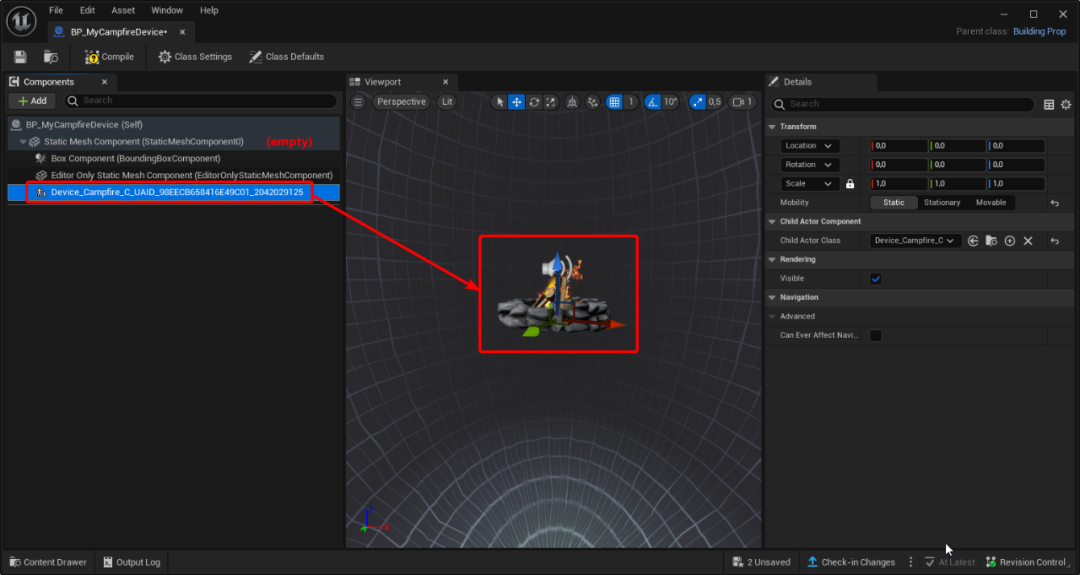Open the Window menu
The height and width of the screenshot is (575, 1080).
167,10
